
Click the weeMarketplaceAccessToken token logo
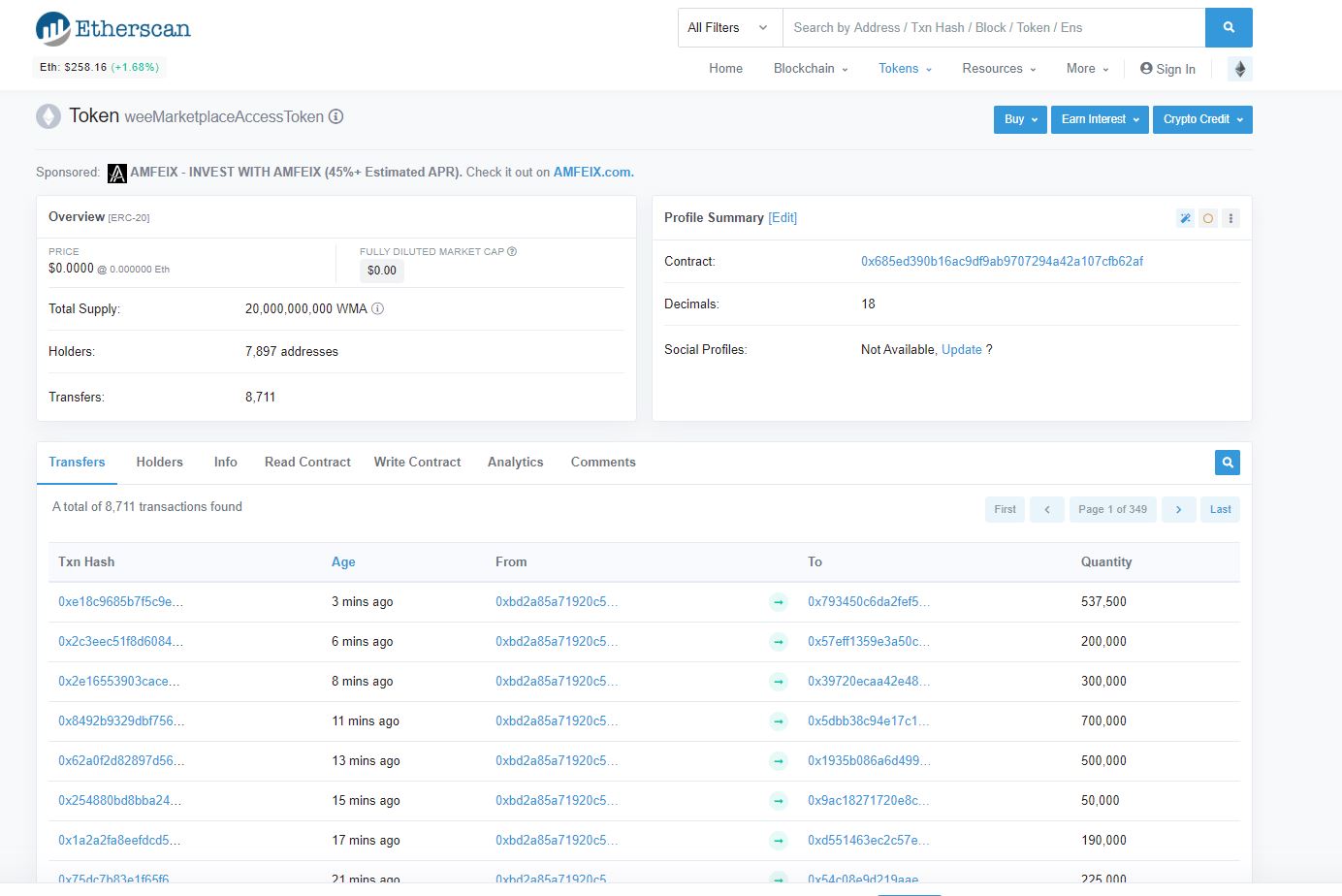click(x=49, y=115)
